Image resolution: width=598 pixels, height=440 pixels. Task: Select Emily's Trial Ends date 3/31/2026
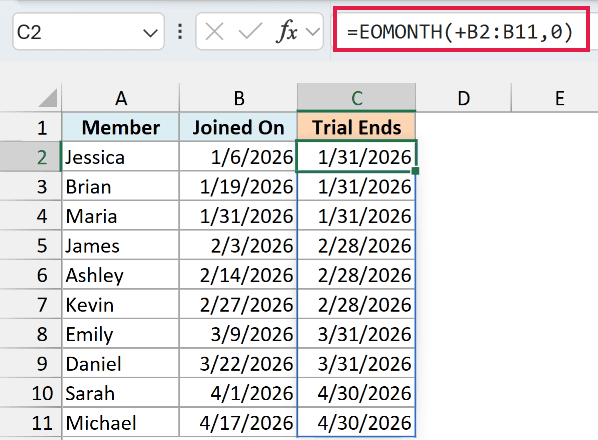pyautogui.click(x=357, y=334)
